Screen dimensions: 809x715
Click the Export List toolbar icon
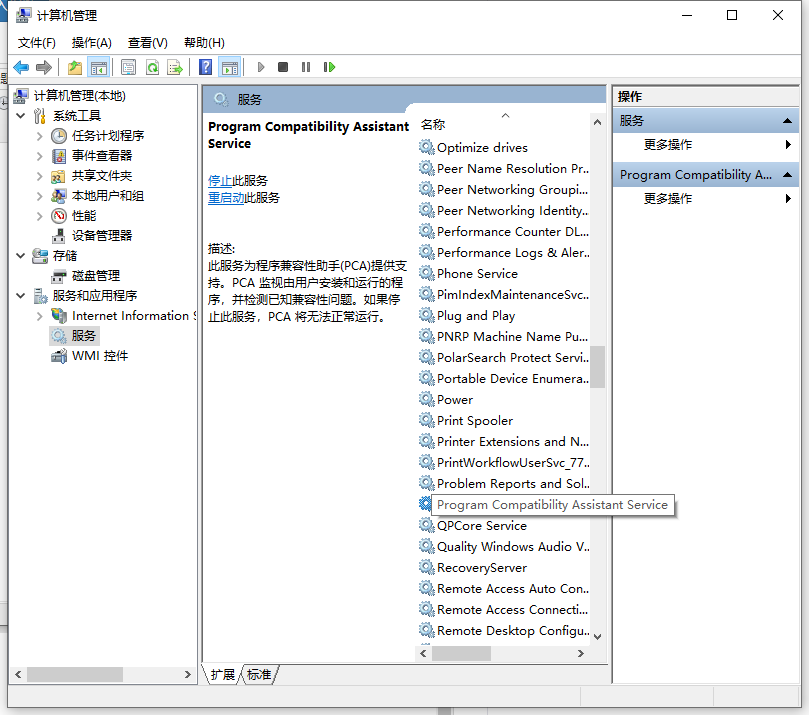pyautogui.click(x=175, y=67)
